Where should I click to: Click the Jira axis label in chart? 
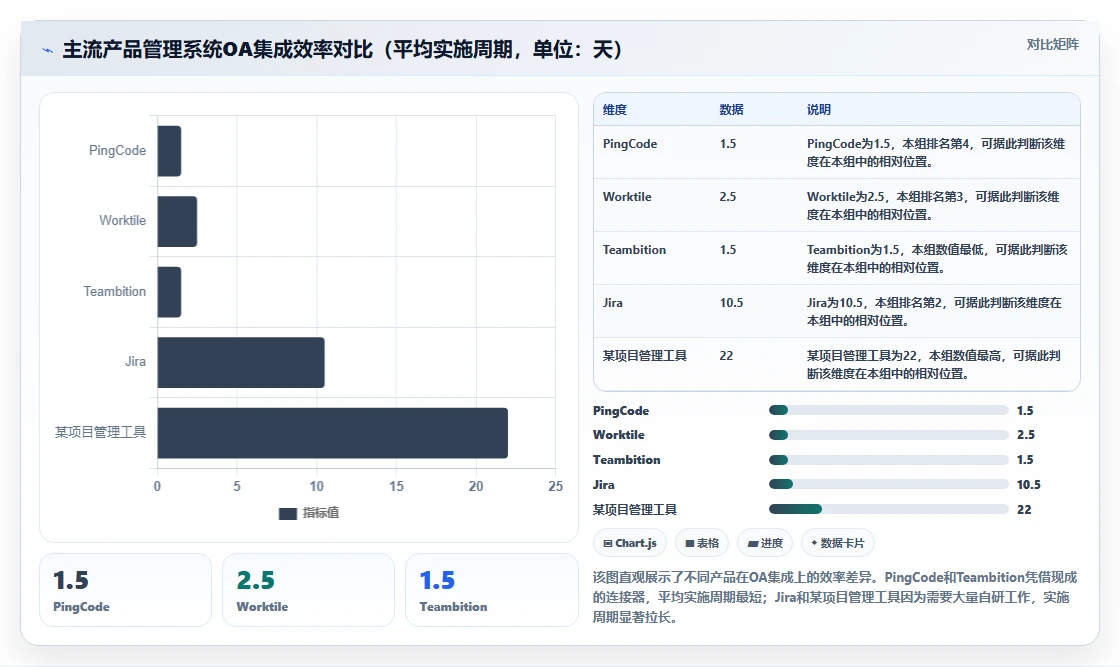(x=136, y=361)
